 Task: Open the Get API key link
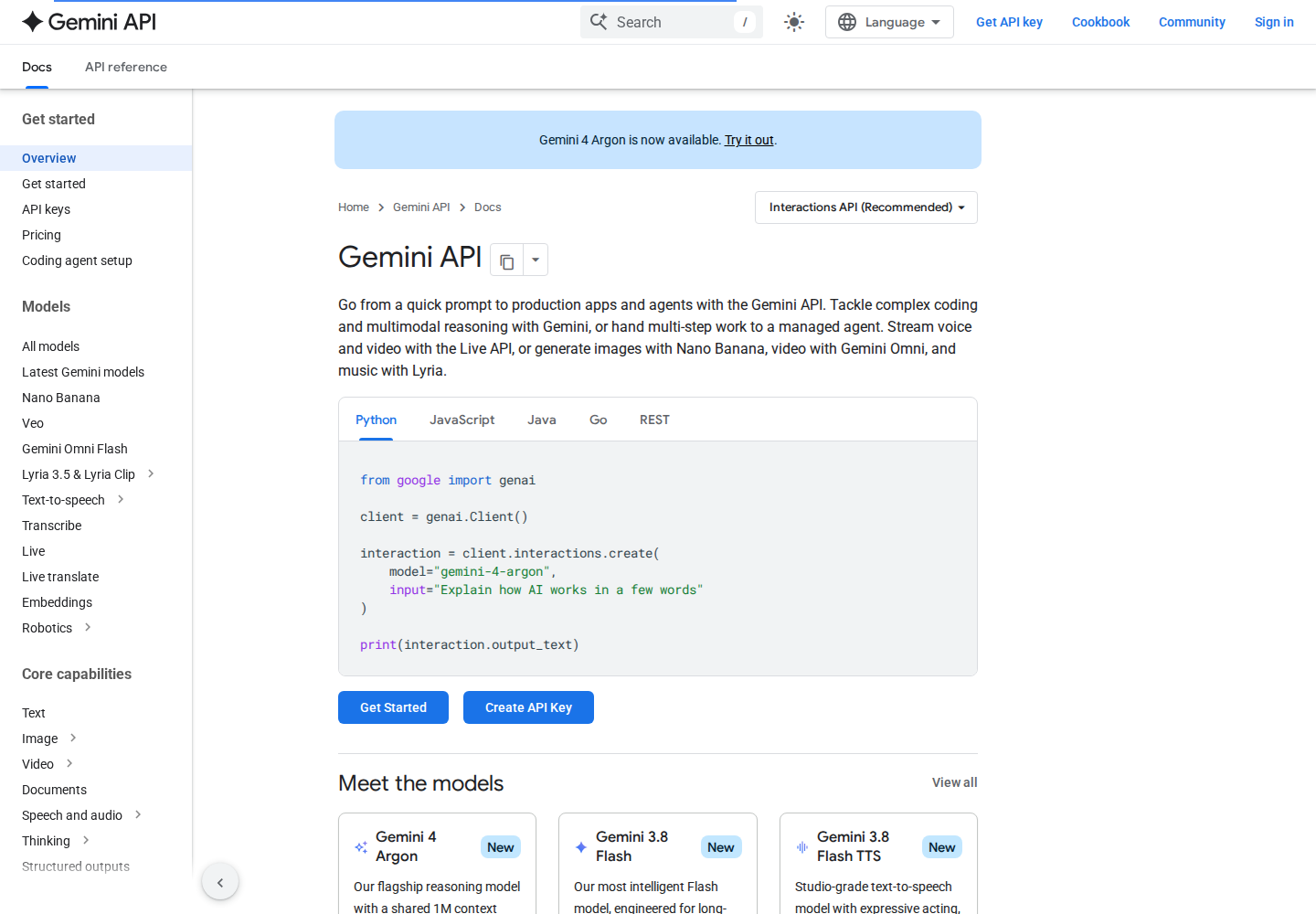1009,22
